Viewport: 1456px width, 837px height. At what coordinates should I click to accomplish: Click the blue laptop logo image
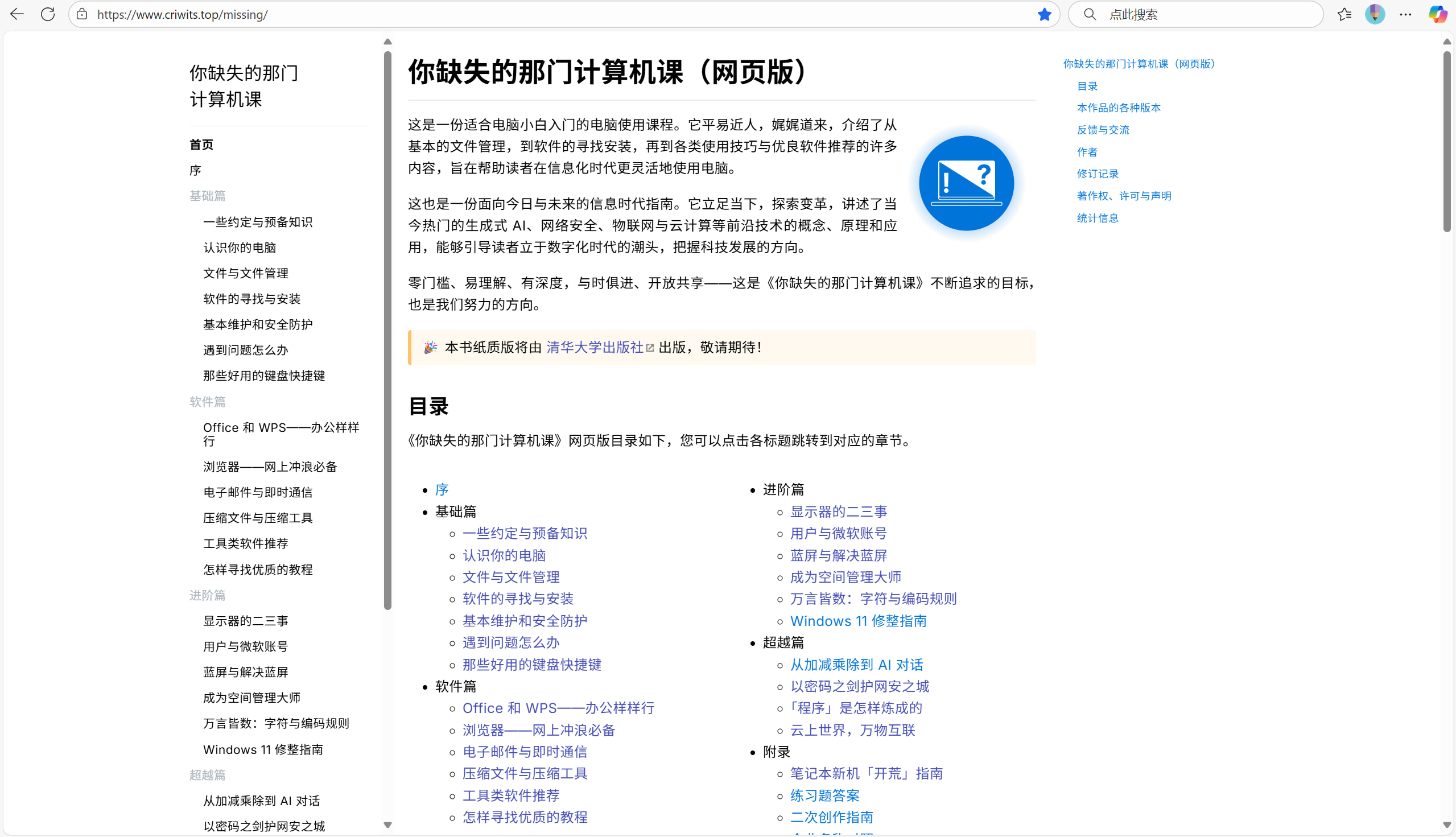966,183
